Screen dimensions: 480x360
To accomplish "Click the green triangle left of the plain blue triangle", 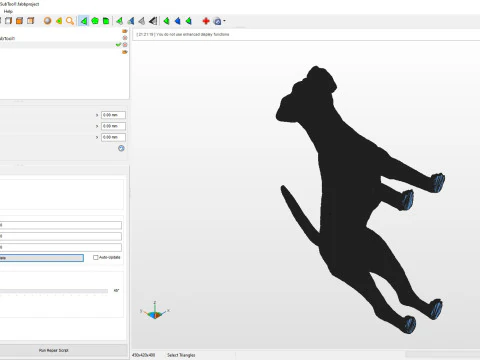I will point(166,21).
